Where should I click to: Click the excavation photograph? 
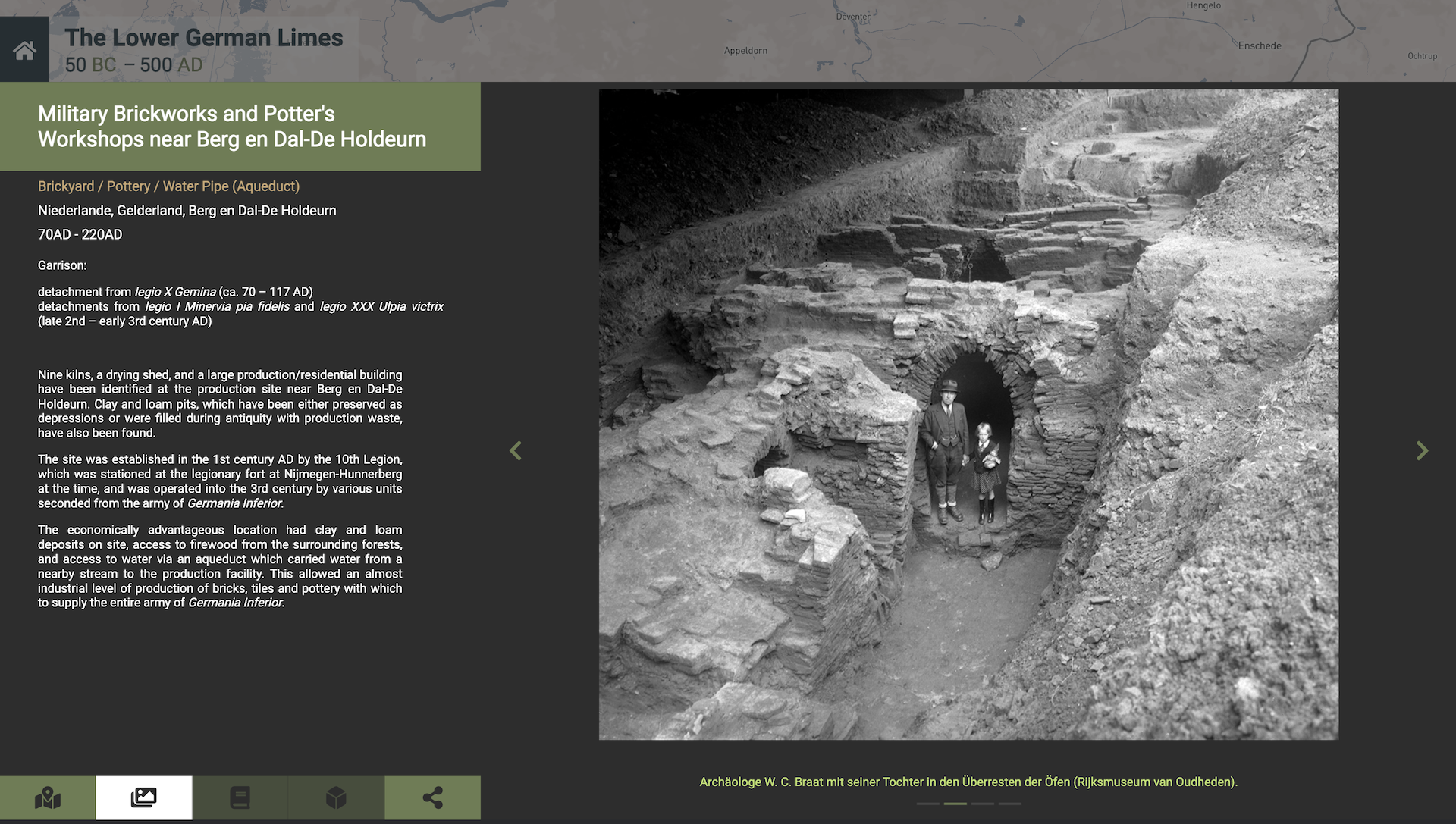click(x=968, y=415)
